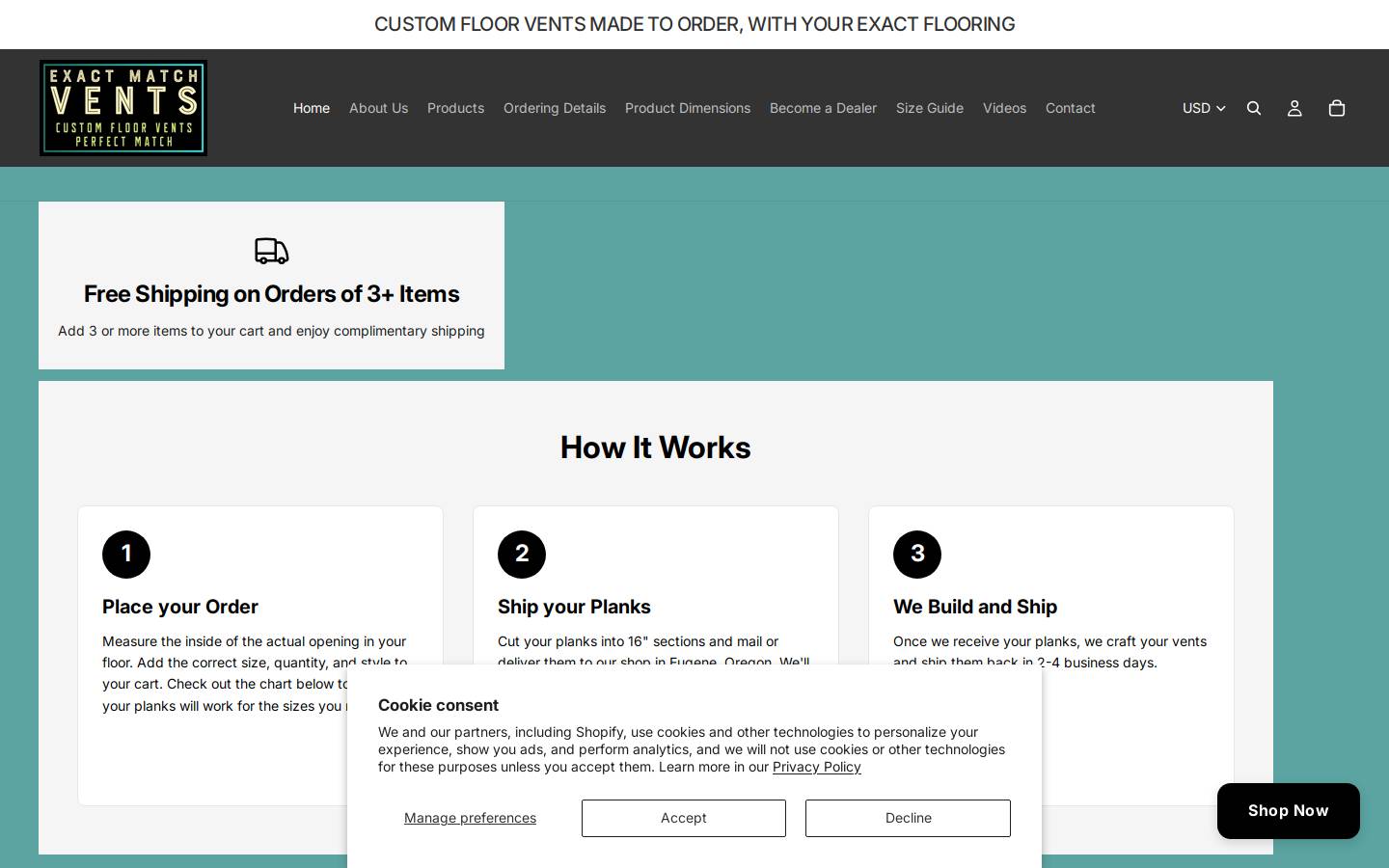Screen dimensions: 1389x868
Task: Click the top announcement banner text
Action: (694, 24)
